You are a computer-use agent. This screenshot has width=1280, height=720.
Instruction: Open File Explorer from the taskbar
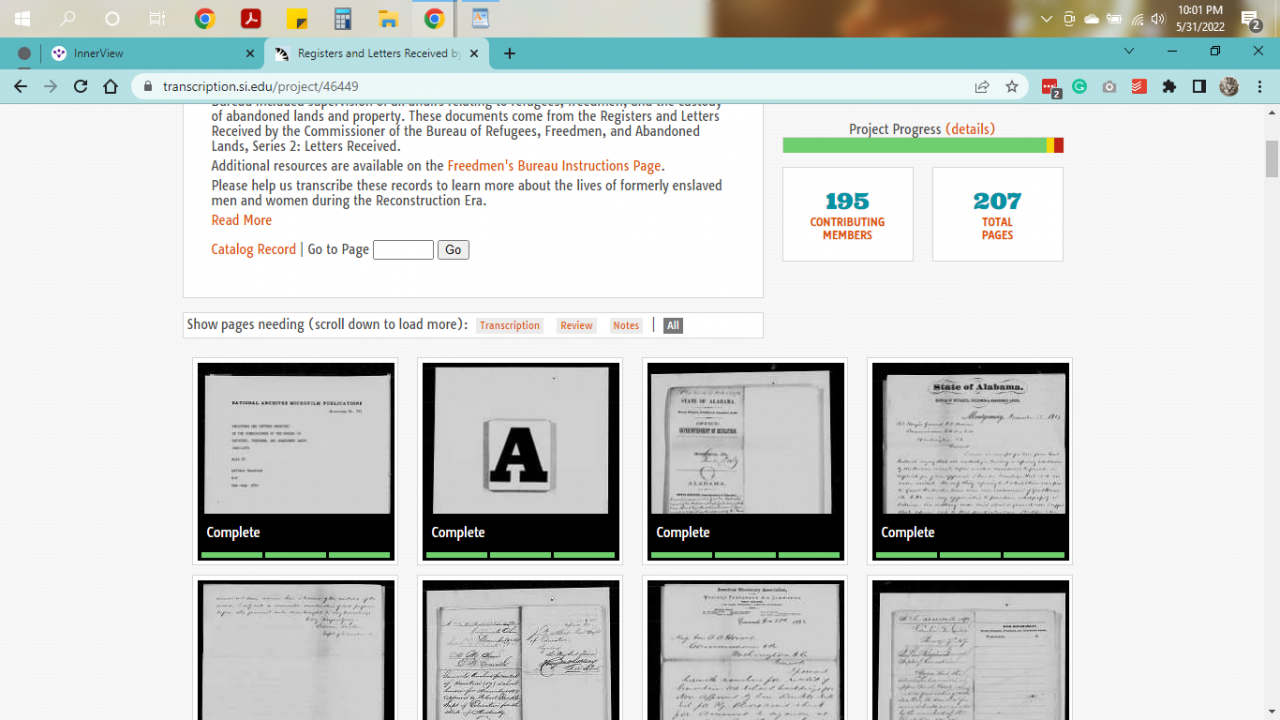click(389, 18)
